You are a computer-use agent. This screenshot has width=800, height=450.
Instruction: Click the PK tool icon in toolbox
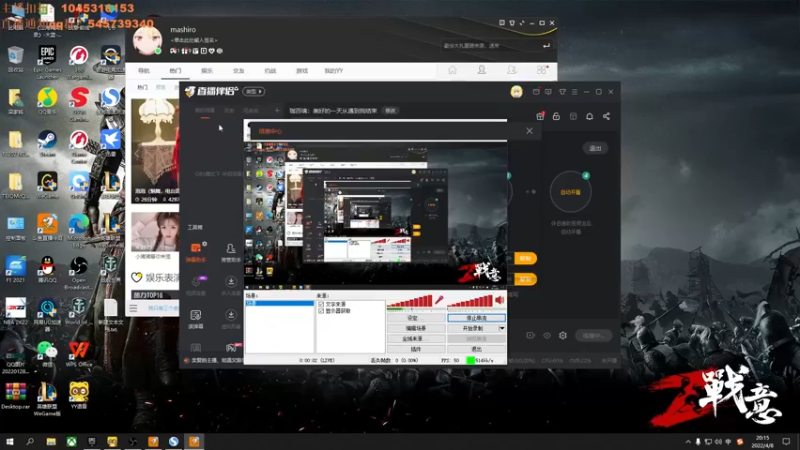coord(231,348)
